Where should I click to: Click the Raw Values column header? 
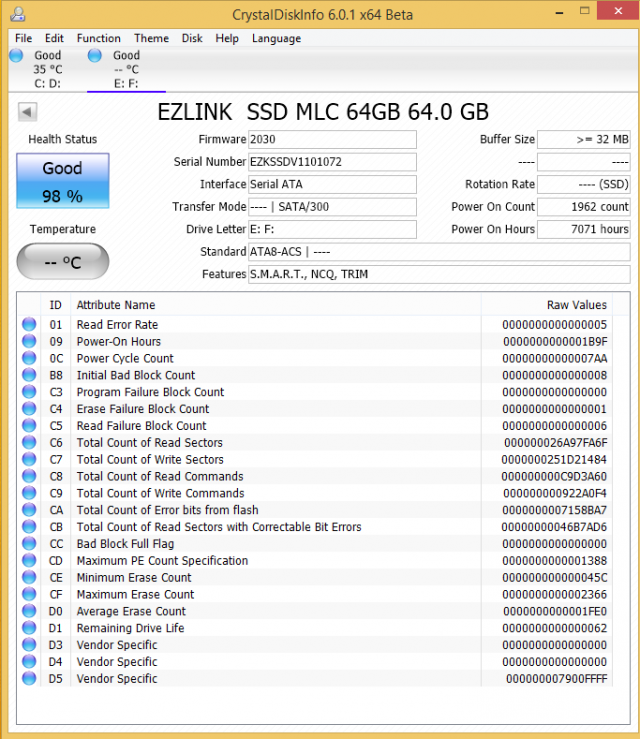point(547,305)
